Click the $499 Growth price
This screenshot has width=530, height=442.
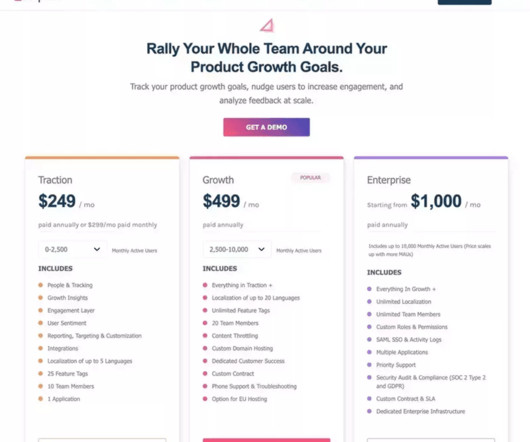(221, 201)
